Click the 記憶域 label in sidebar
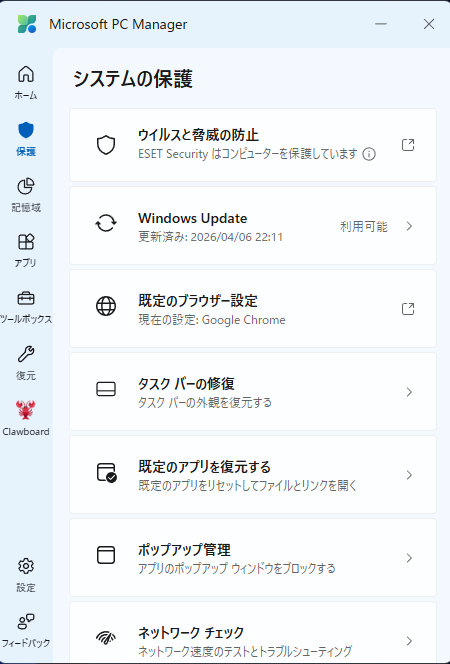Screen dimensions: 450x664 26,208
